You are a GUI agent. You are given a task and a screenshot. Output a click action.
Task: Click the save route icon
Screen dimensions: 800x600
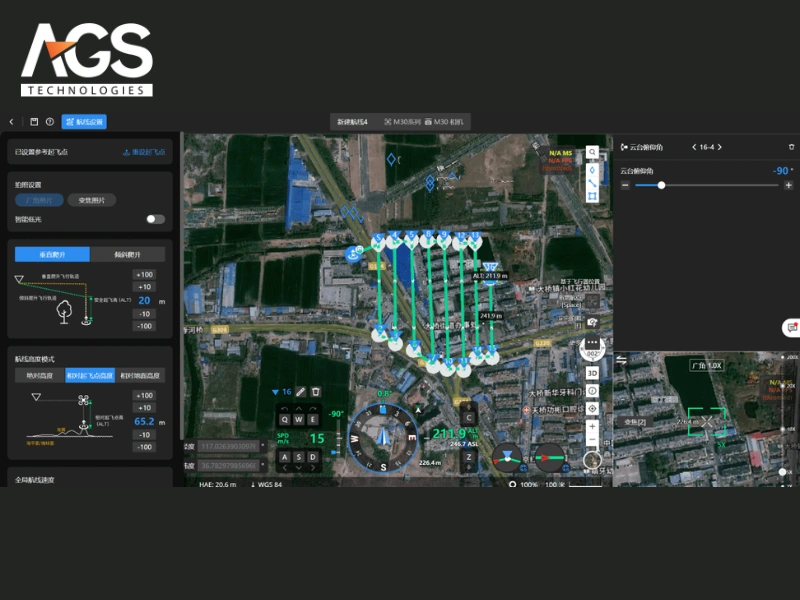coord(34,122)
